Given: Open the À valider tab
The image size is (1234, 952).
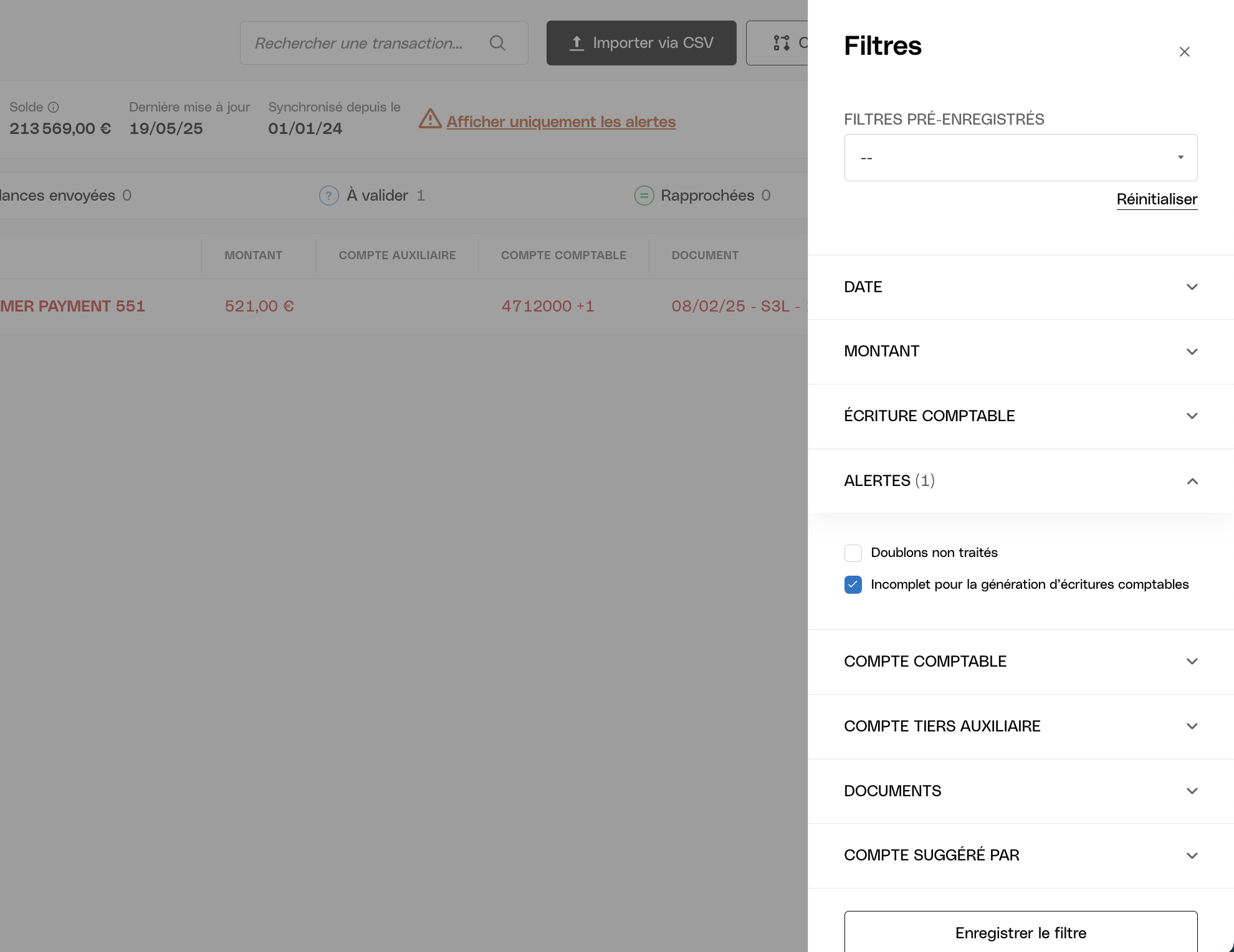Looking at the screenshot, I should [x=372, y=196].
